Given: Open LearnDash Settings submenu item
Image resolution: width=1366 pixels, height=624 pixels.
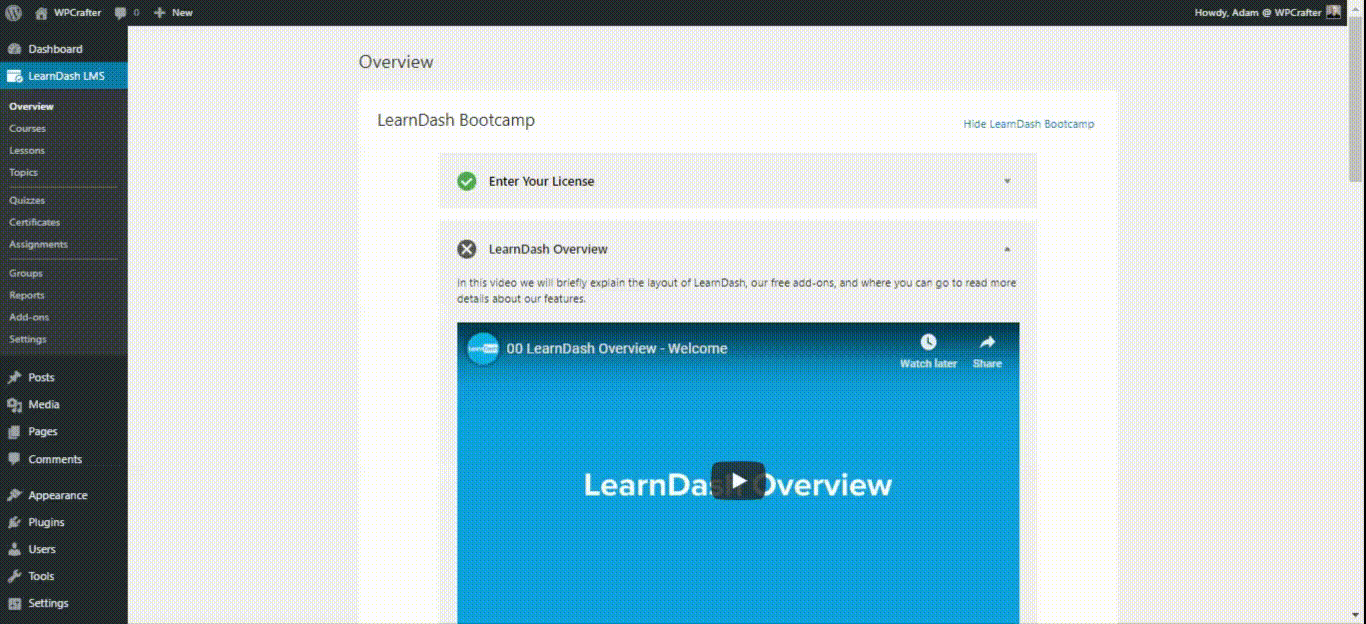Looking at the screenshot, I should [x=28, y=339].
